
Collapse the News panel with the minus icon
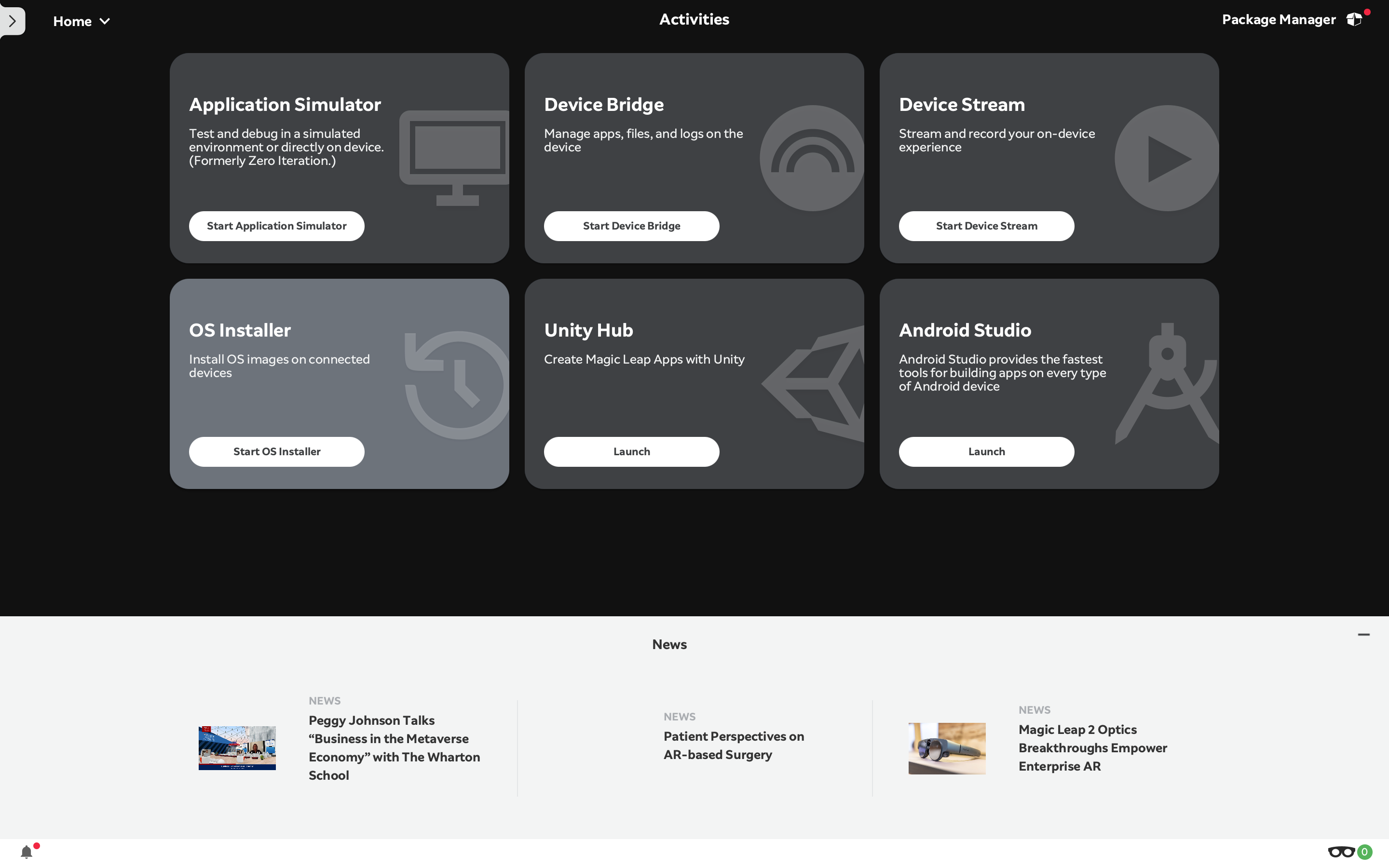pos(1364,634)
